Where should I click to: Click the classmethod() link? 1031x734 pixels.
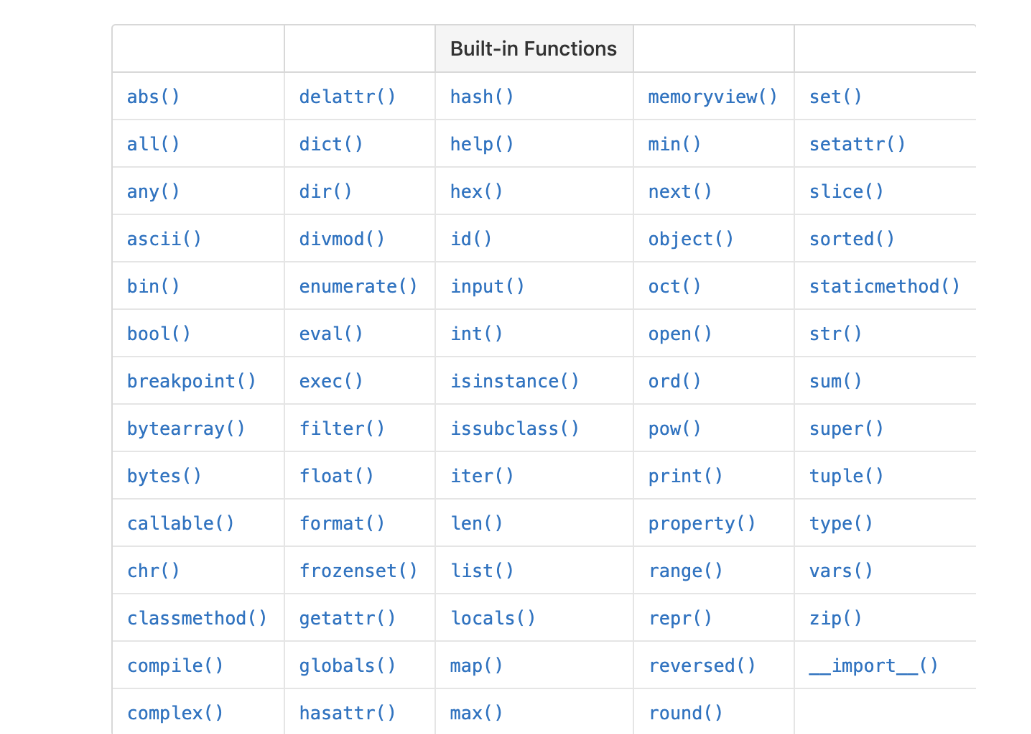197,619
